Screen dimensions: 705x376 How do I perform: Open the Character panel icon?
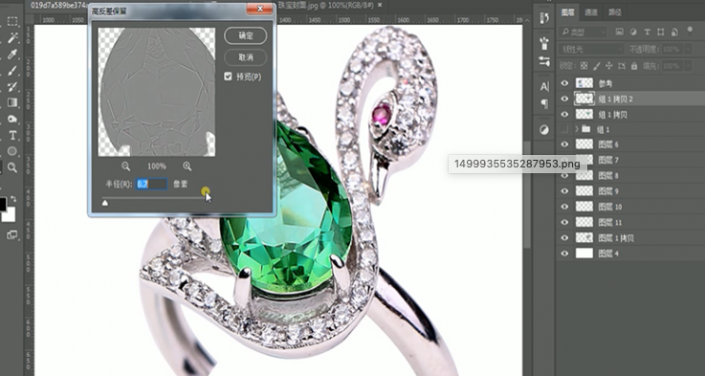(544, 87)
